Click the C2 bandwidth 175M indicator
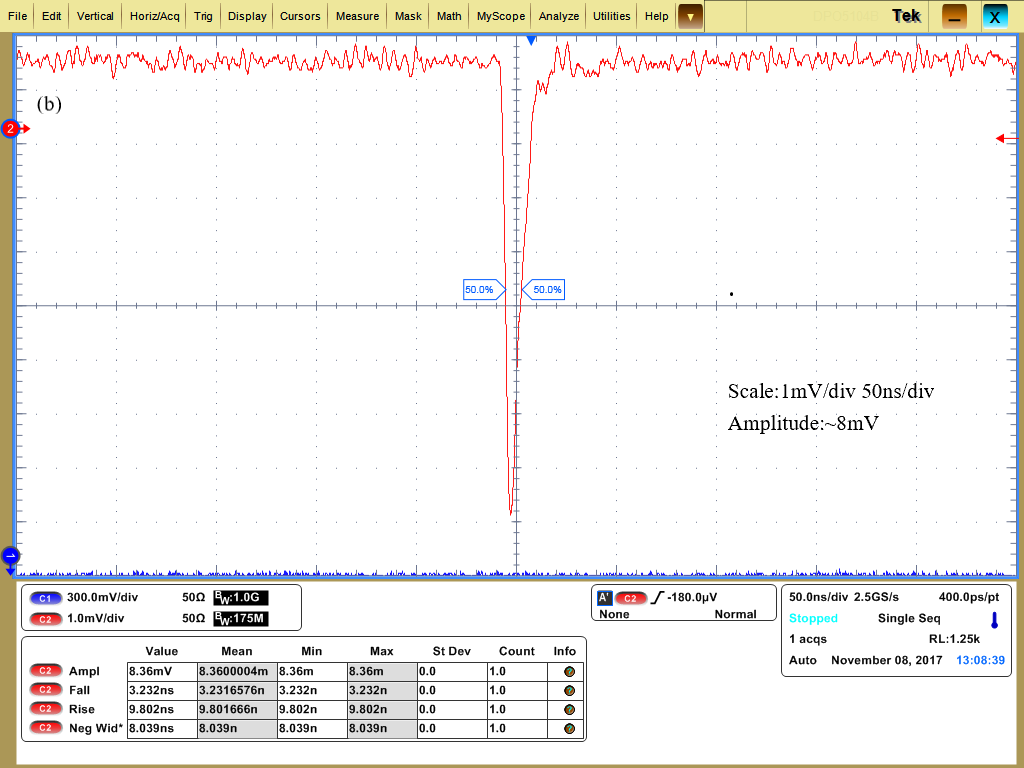The image size is (1024, 768). [240, 618]
